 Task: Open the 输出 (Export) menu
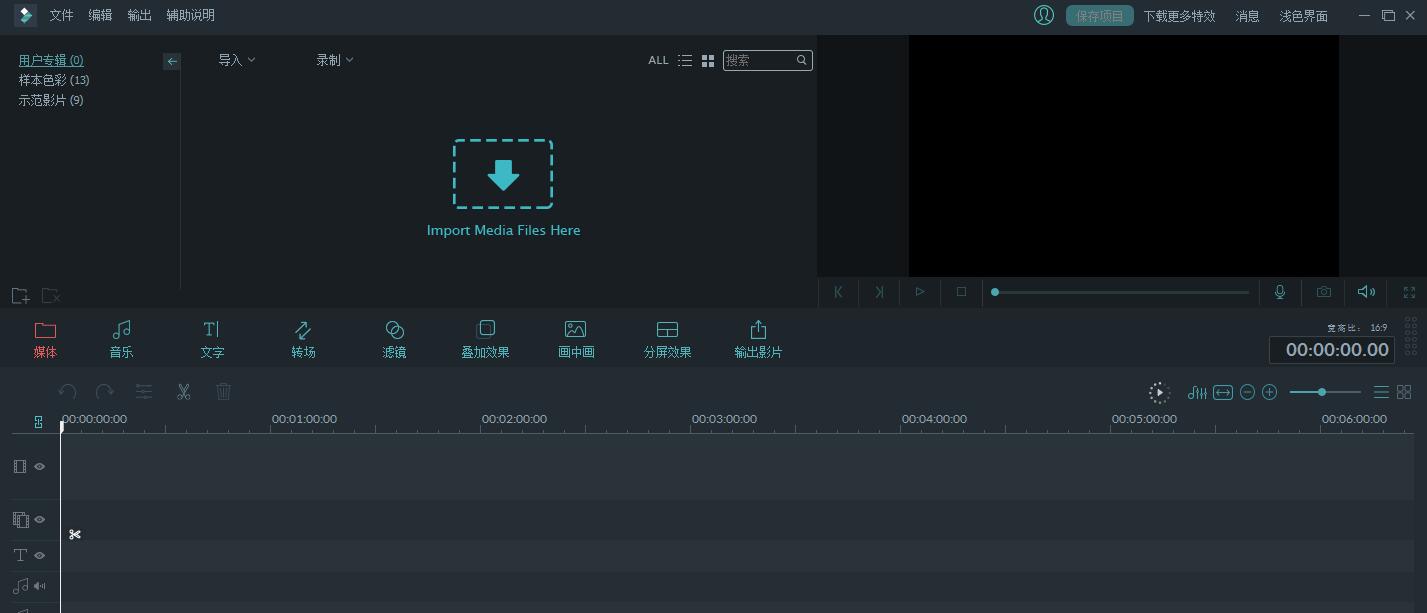[140, 15]
